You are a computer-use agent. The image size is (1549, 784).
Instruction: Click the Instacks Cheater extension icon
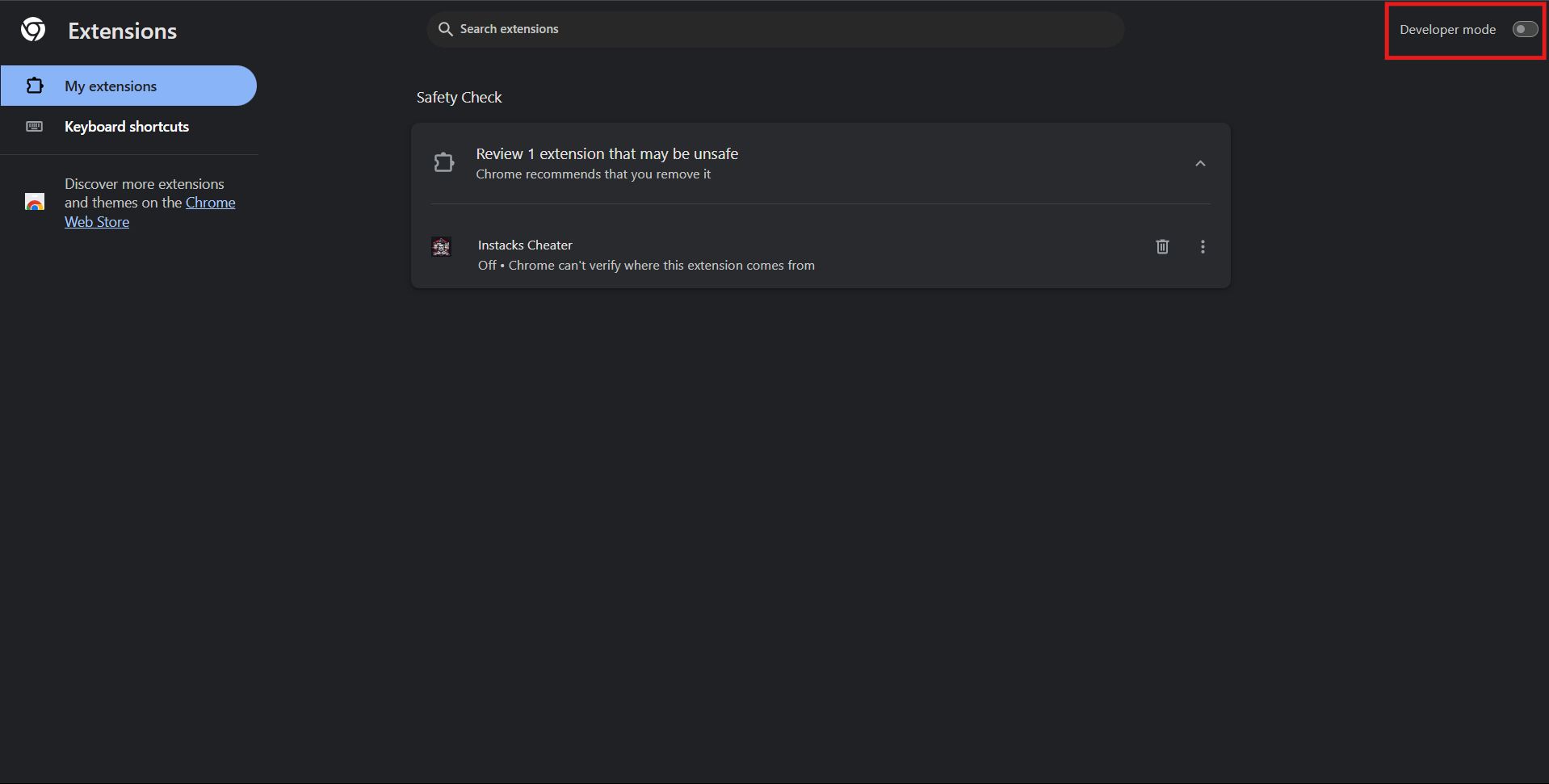(x=441, y=247)
